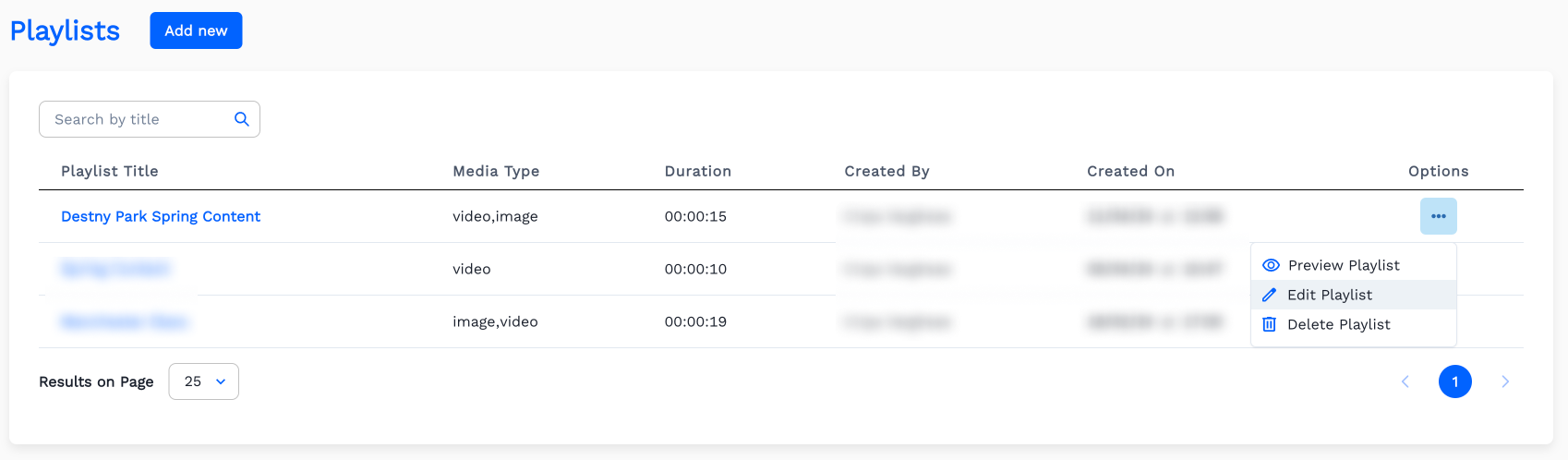Expand the Results on Page dropdown
The height and width of the screenshot is (460, 1568).
click(x=204, y=381)
